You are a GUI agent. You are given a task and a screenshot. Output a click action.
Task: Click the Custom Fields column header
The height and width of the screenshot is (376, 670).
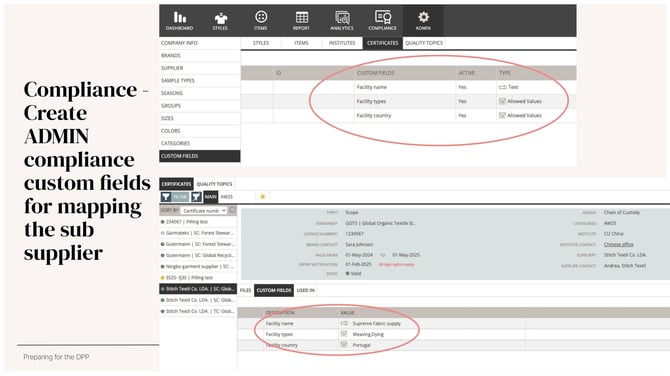tap(375, 73)
